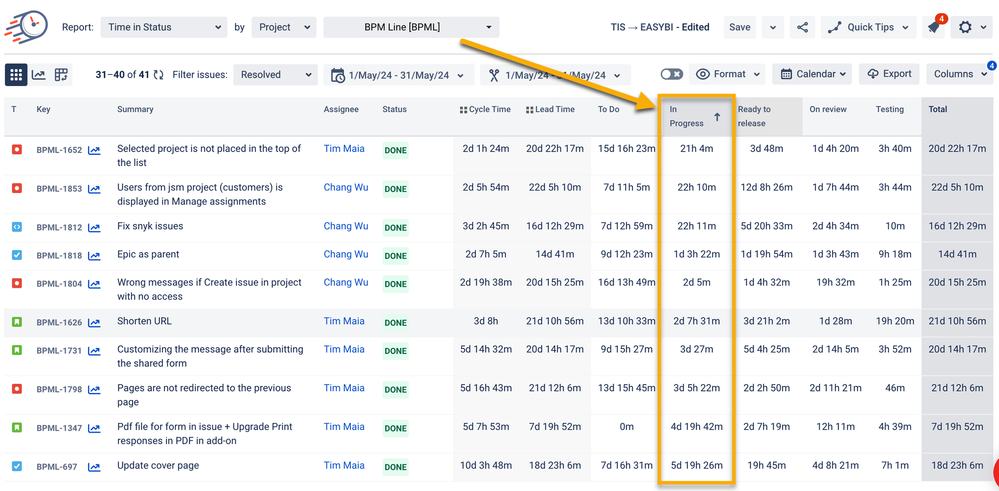Click the Export button
Screen dimensions: 999x491
889,74
